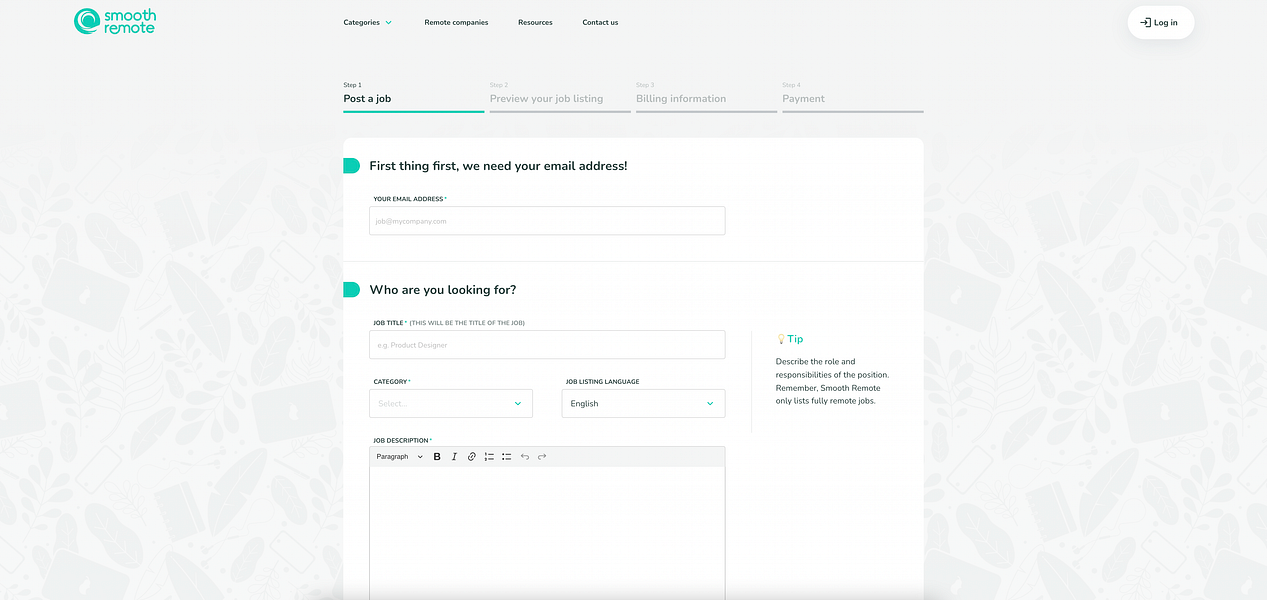Open the Paragraph style dropdown
The width and height of the screenshot is (1267, 600).
(x=399, y=457)
